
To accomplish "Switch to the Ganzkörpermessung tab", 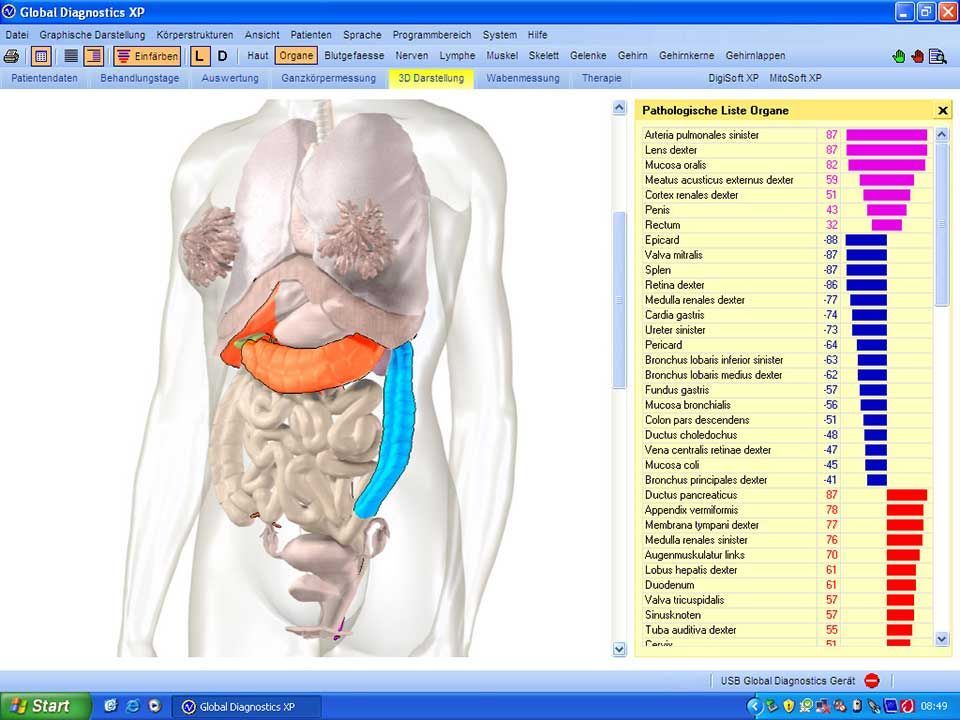I will pos(328,78).
